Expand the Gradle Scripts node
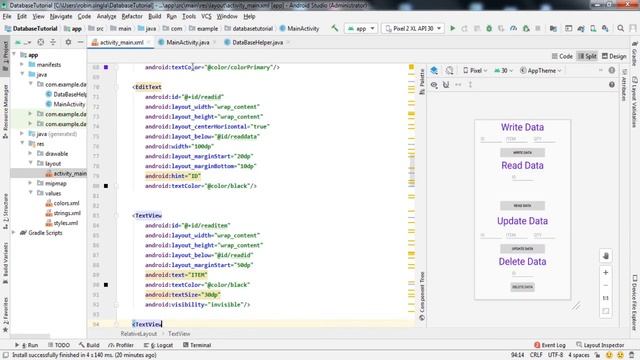The height and width of the screenshot is (360, 640). click(x=14, y=233)
